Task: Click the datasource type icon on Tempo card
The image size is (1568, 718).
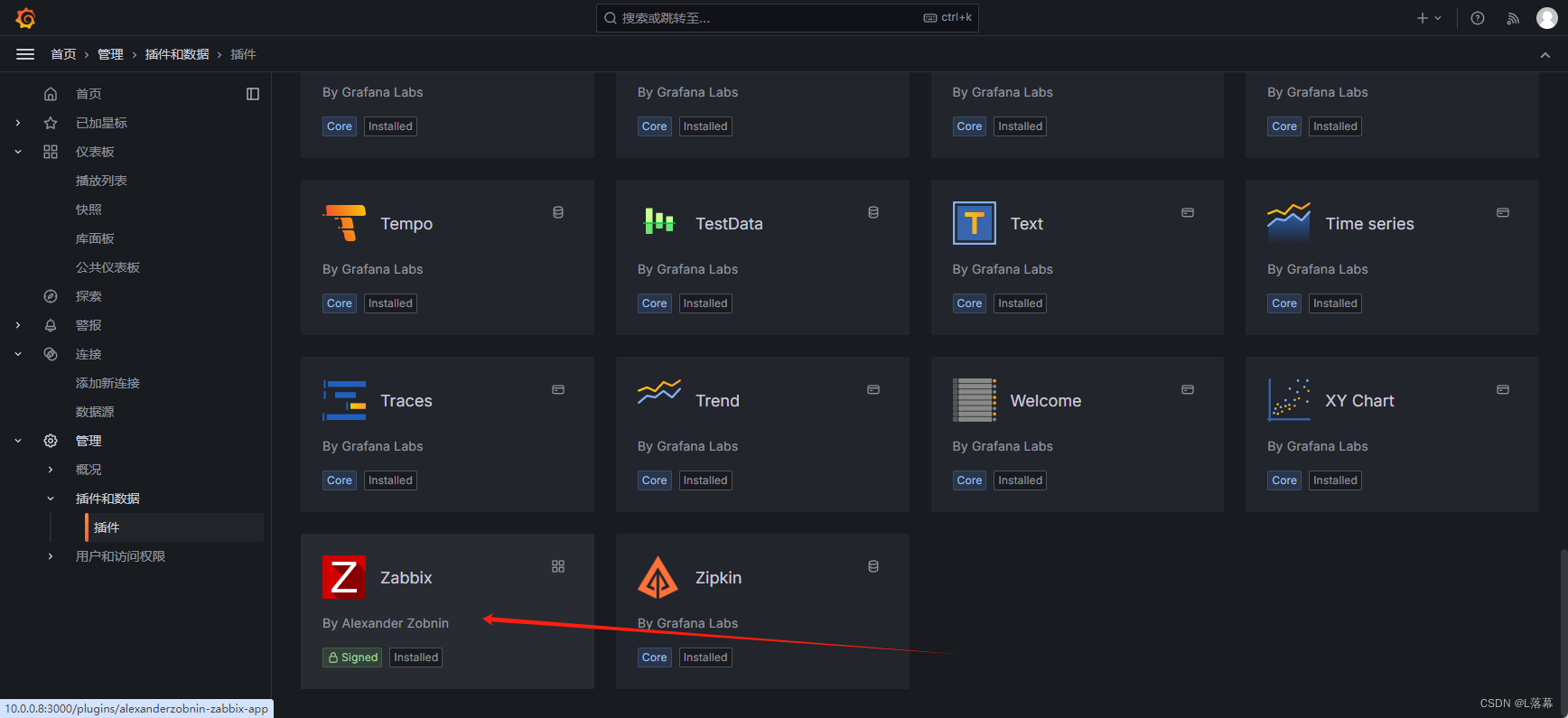Action: click(558, 212)
